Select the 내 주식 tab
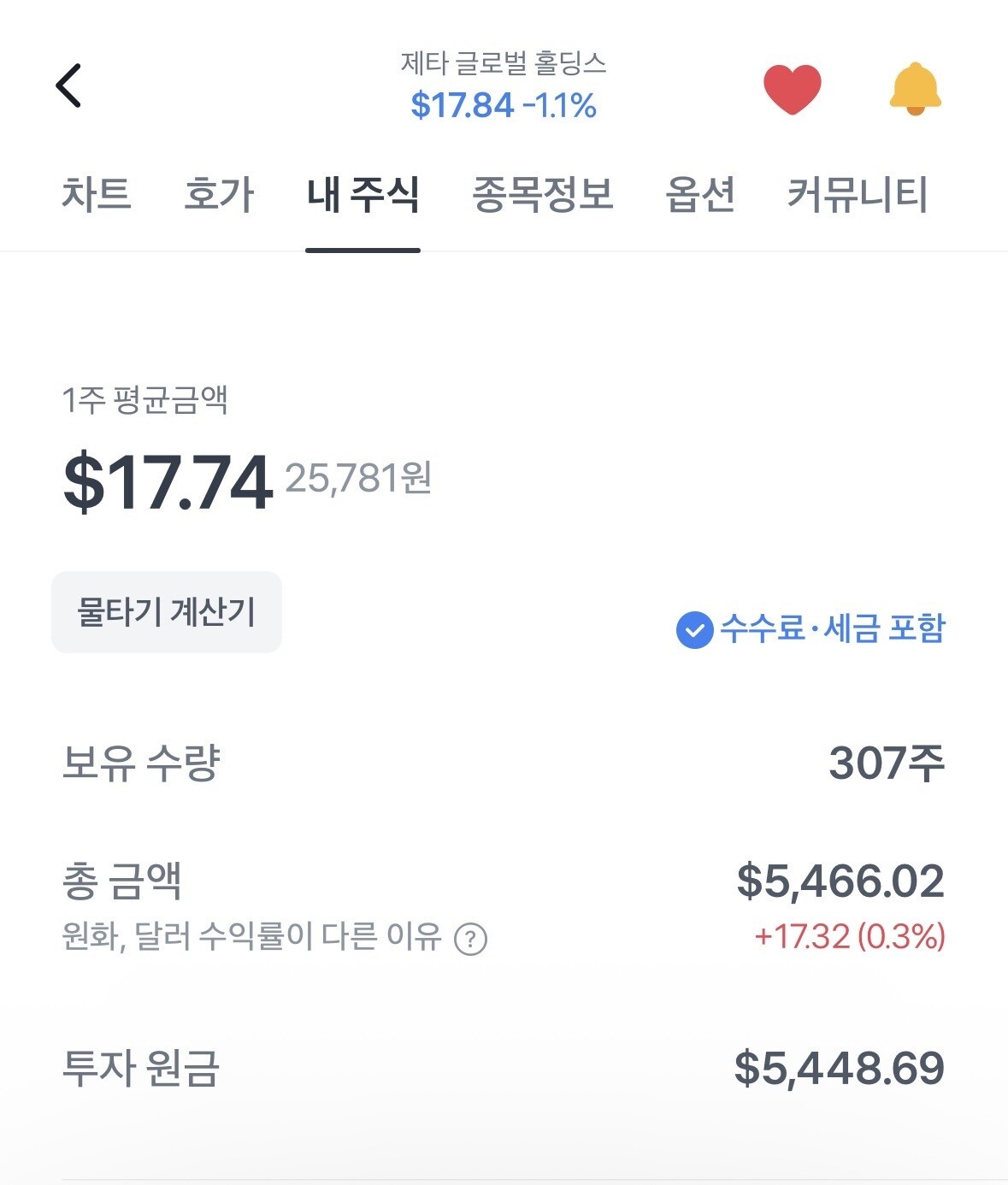Screen dimensions: 1008x1185 tap(363, 194)
